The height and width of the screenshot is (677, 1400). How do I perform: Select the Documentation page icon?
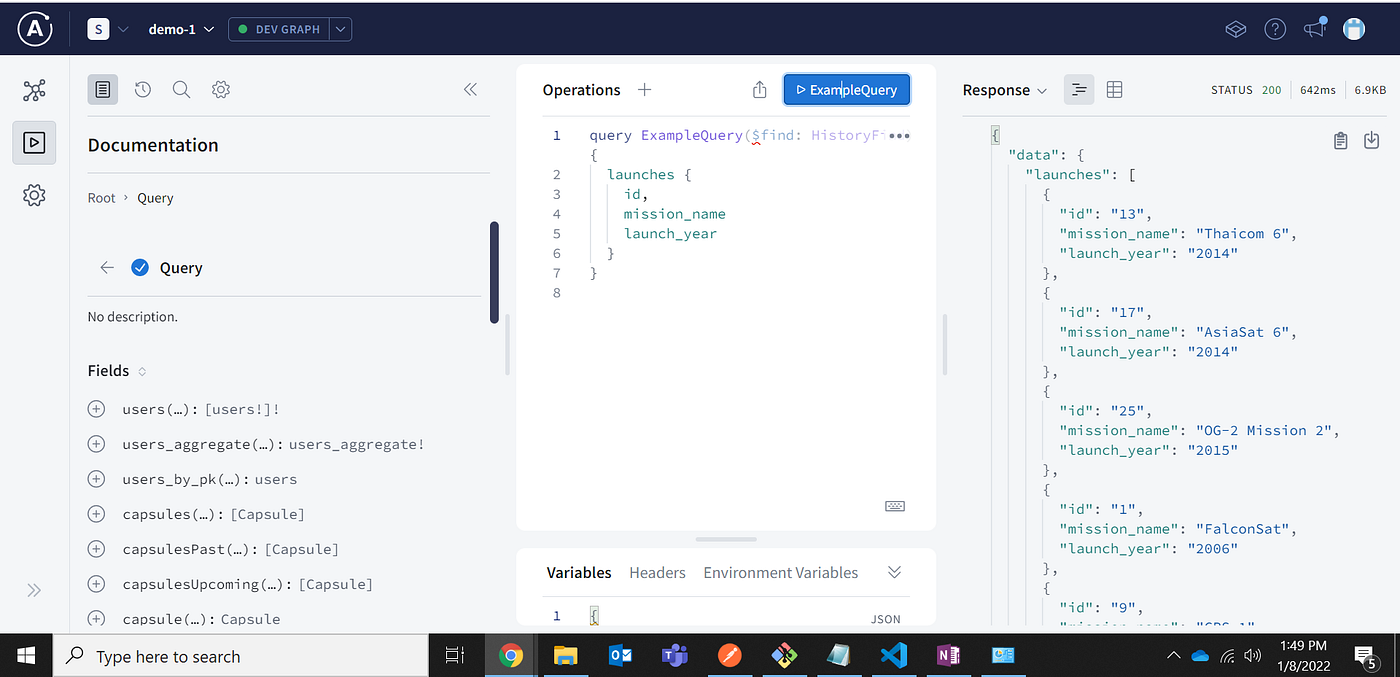pos(103,90)
